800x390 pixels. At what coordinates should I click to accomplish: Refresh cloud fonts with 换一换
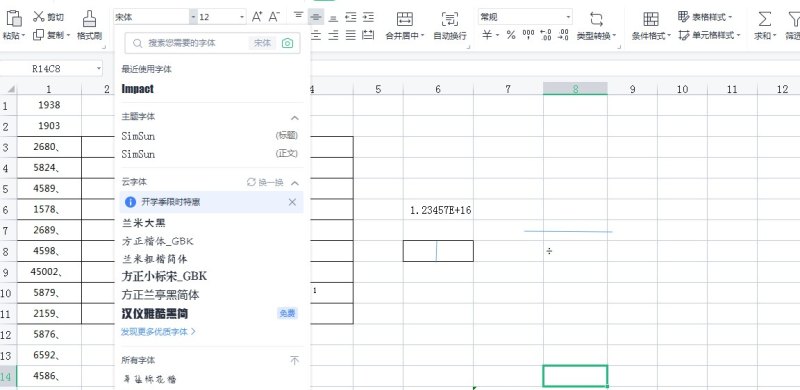coord(265,182)
